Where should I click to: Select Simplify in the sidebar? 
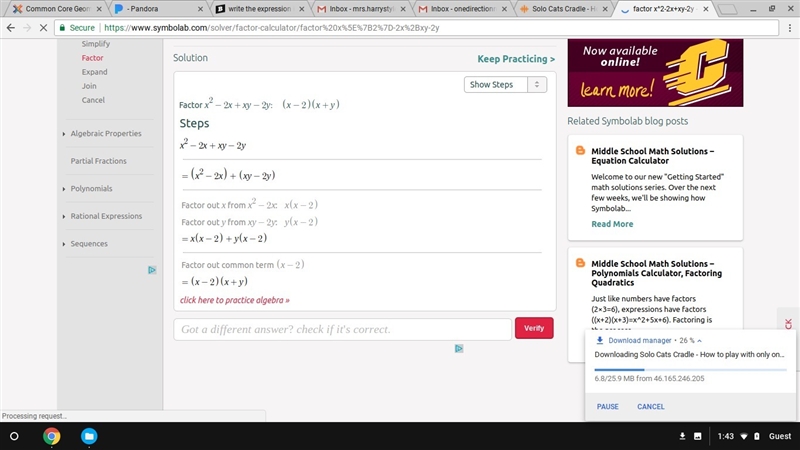pos(95,44)
